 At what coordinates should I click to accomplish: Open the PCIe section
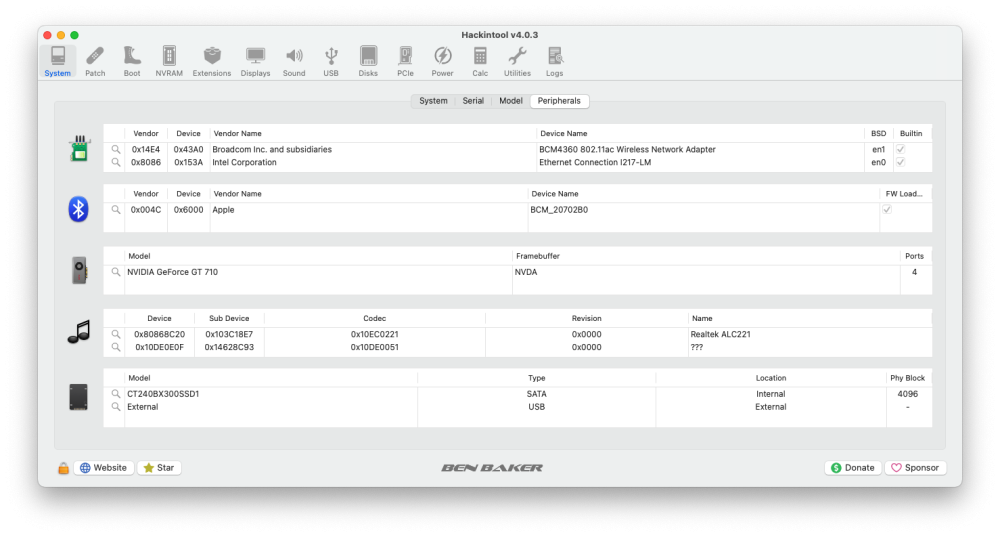pos(405,62)
